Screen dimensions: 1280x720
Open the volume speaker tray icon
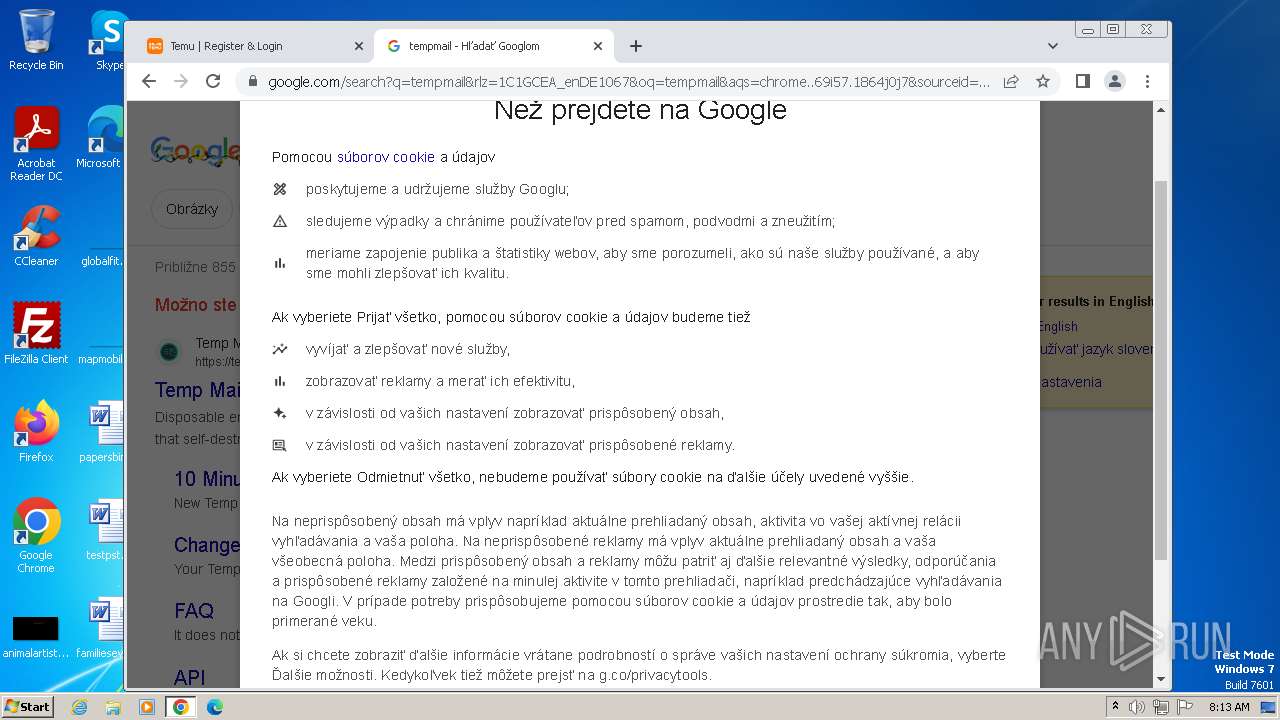(1137, 707)
